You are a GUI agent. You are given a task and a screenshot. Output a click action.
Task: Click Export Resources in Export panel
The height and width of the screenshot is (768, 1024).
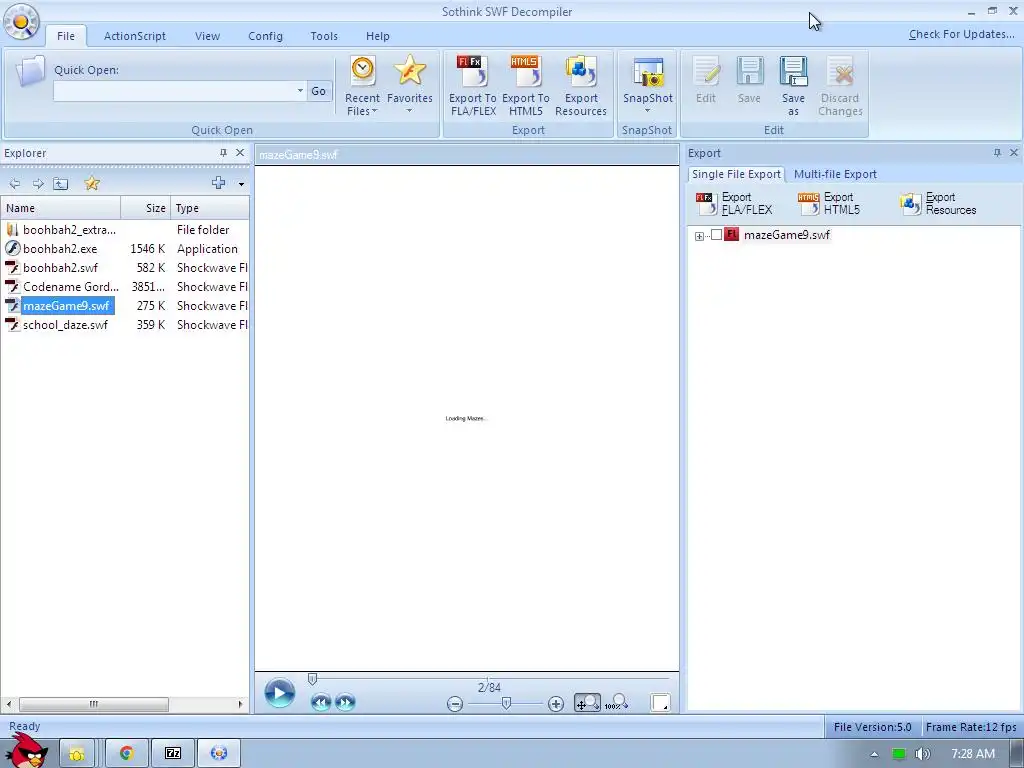tap(938, 204)
